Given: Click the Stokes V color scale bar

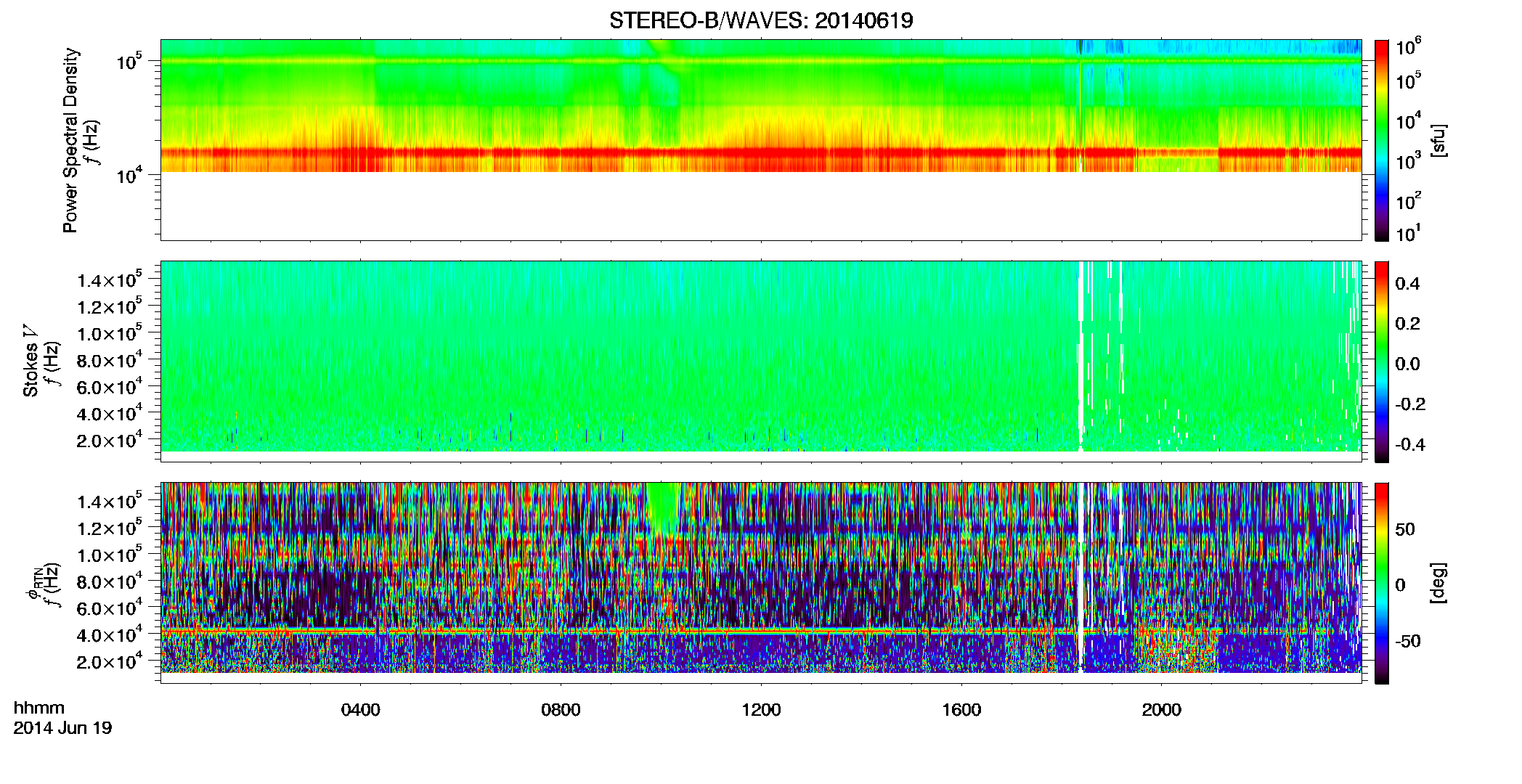Looking at the screenshot, I should point(1382,362).
